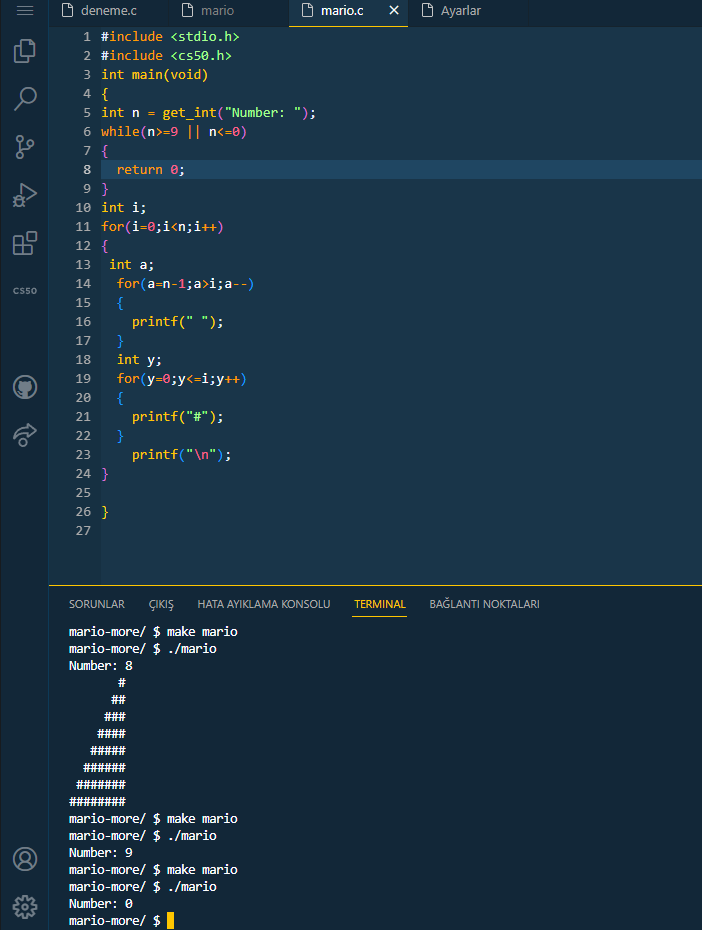Open the HATA AYIKLAMA KONSOLU tab
Screen dimensions: 702x930
(264, 604)
